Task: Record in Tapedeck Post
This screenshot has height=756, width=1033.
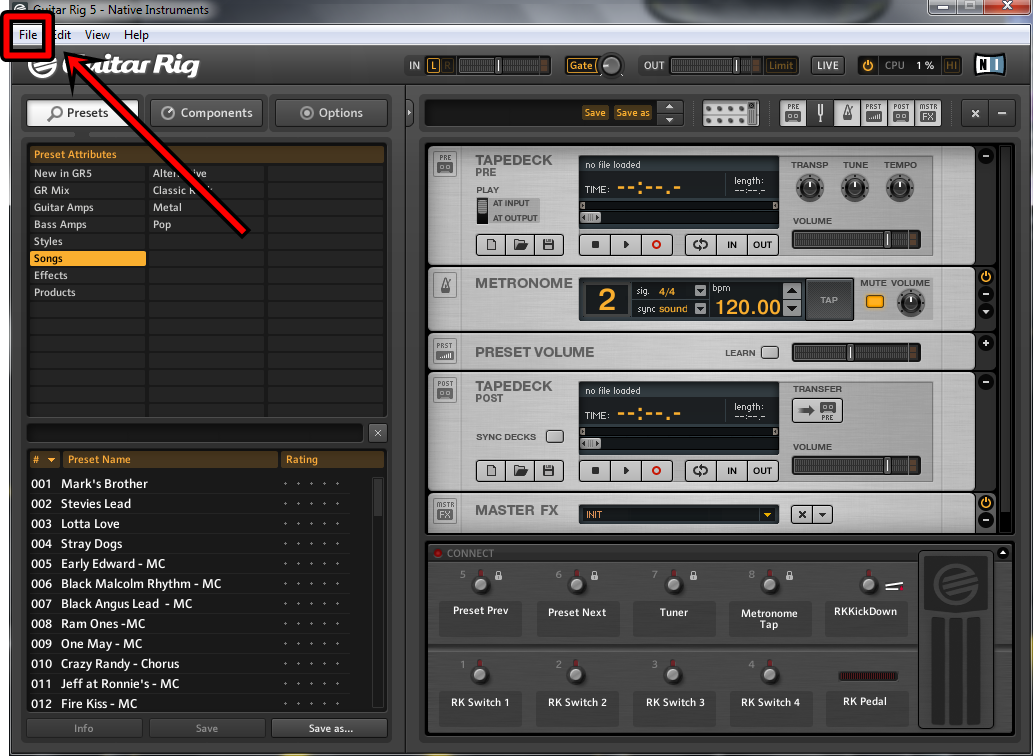Action: [x=656, y=471]
